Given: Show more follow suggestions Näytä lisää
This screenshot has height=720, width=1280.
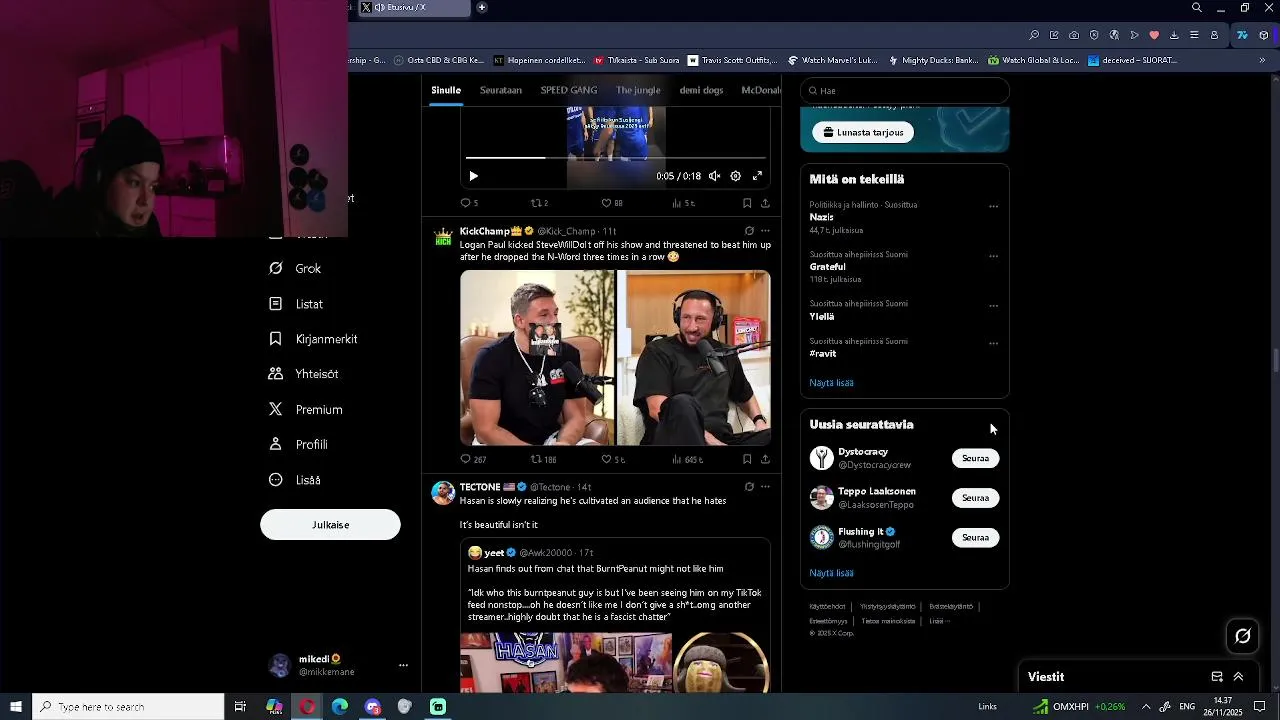Looking at the screenshot, I should (x=831, y=573).
